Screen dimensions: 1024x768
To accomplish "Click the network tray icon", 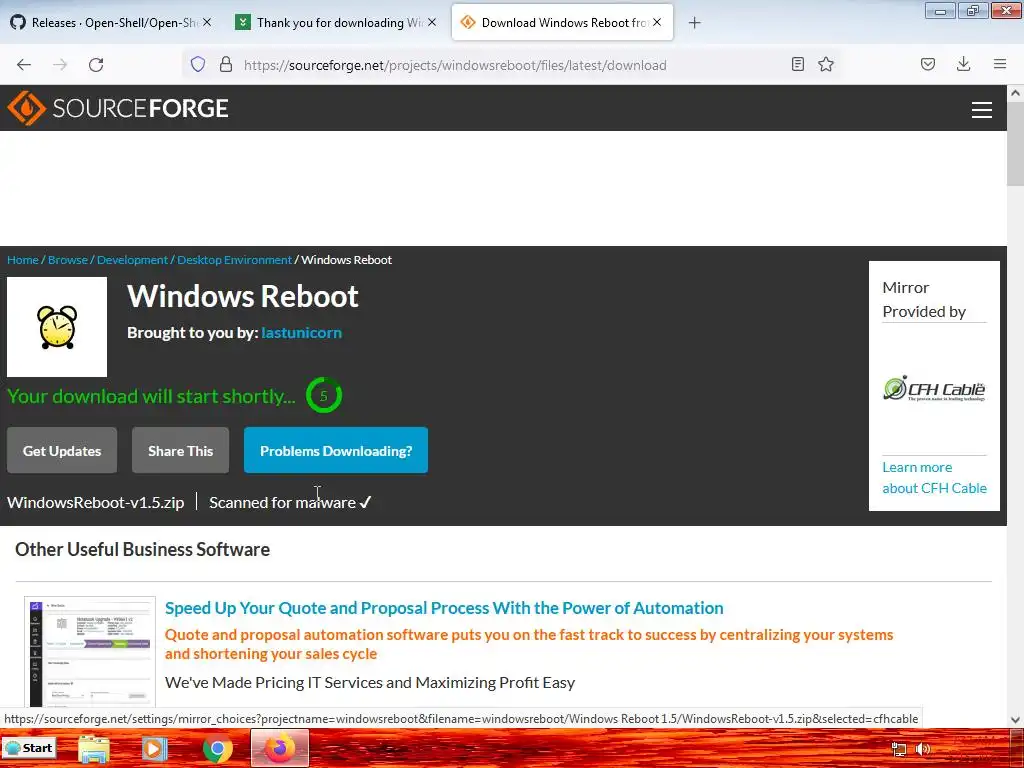I will pos(899,749).
